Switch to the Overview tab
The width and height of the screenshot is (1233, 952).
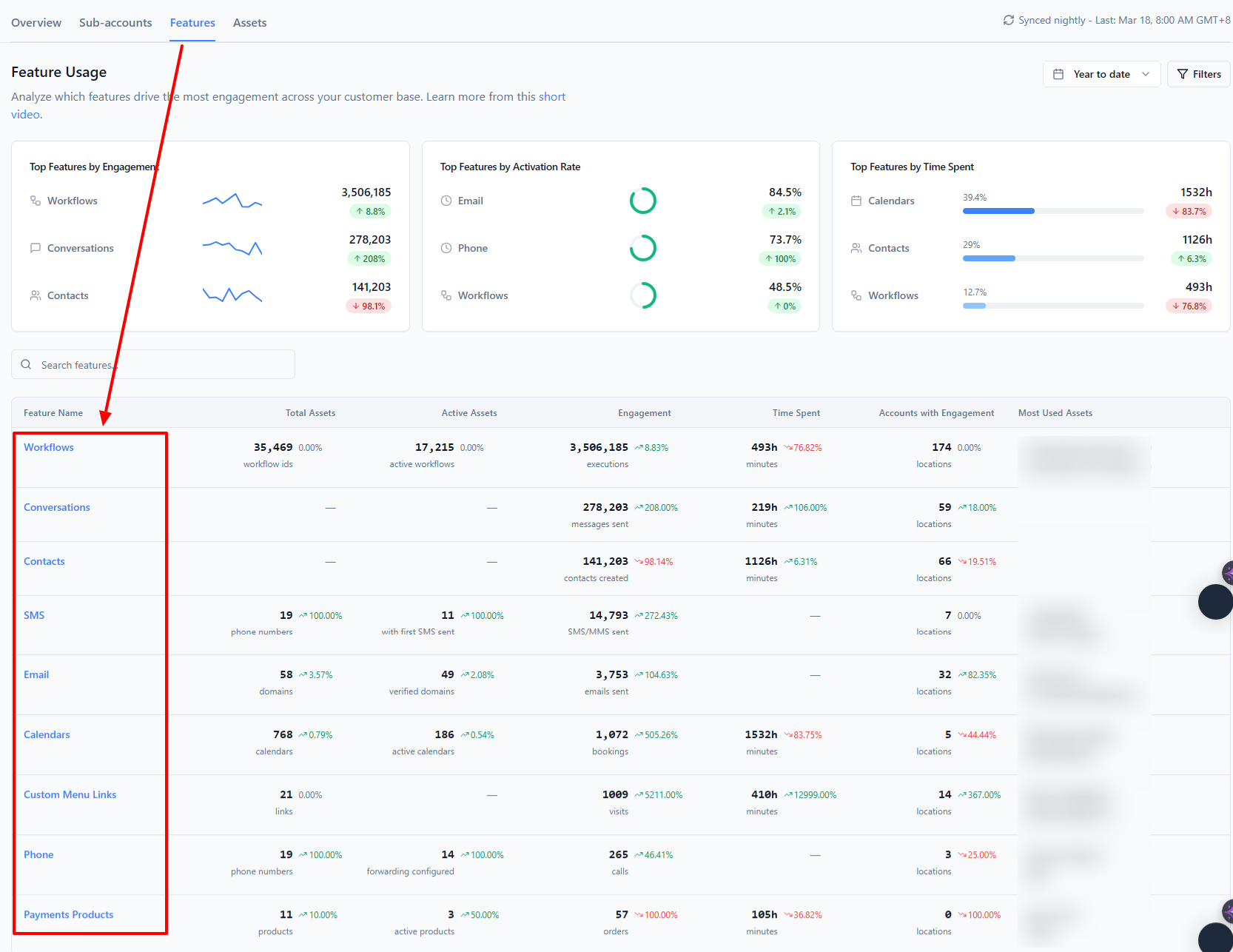click(36, 22)
